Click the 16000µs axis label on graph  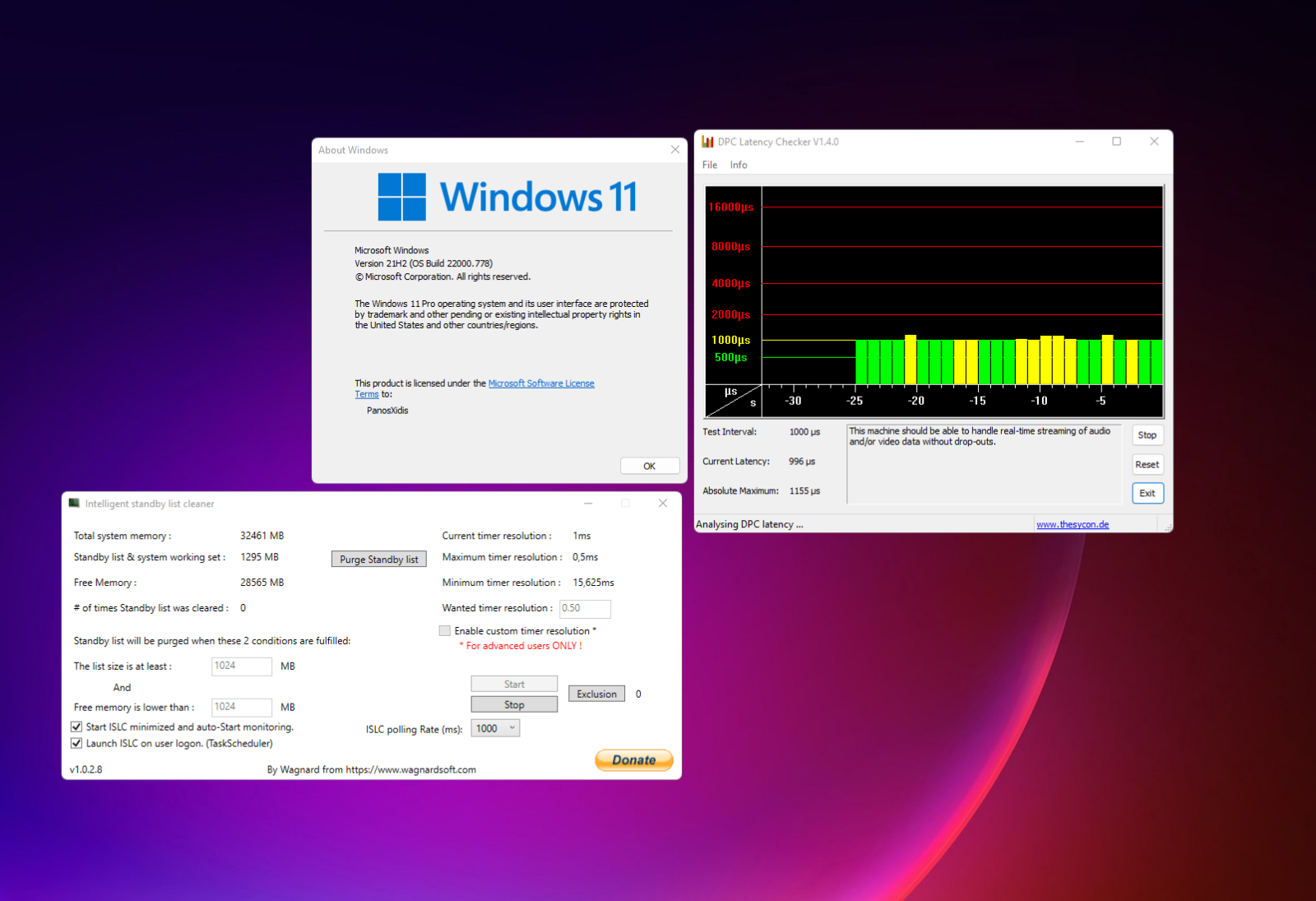[x=731, y=207]
